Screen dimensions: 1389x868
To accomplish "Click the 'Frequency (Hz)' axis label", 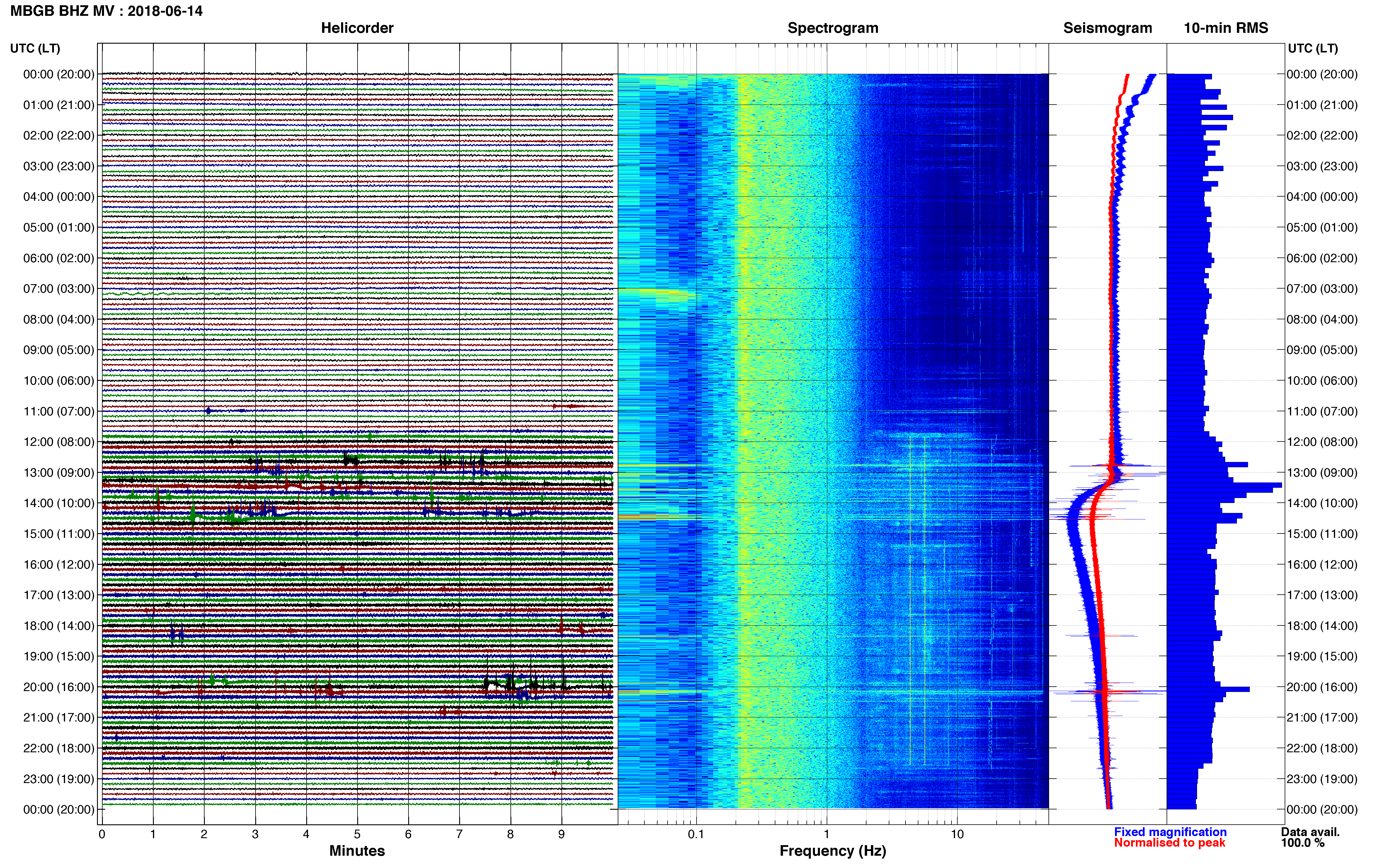I will click(x=833, y=851).
